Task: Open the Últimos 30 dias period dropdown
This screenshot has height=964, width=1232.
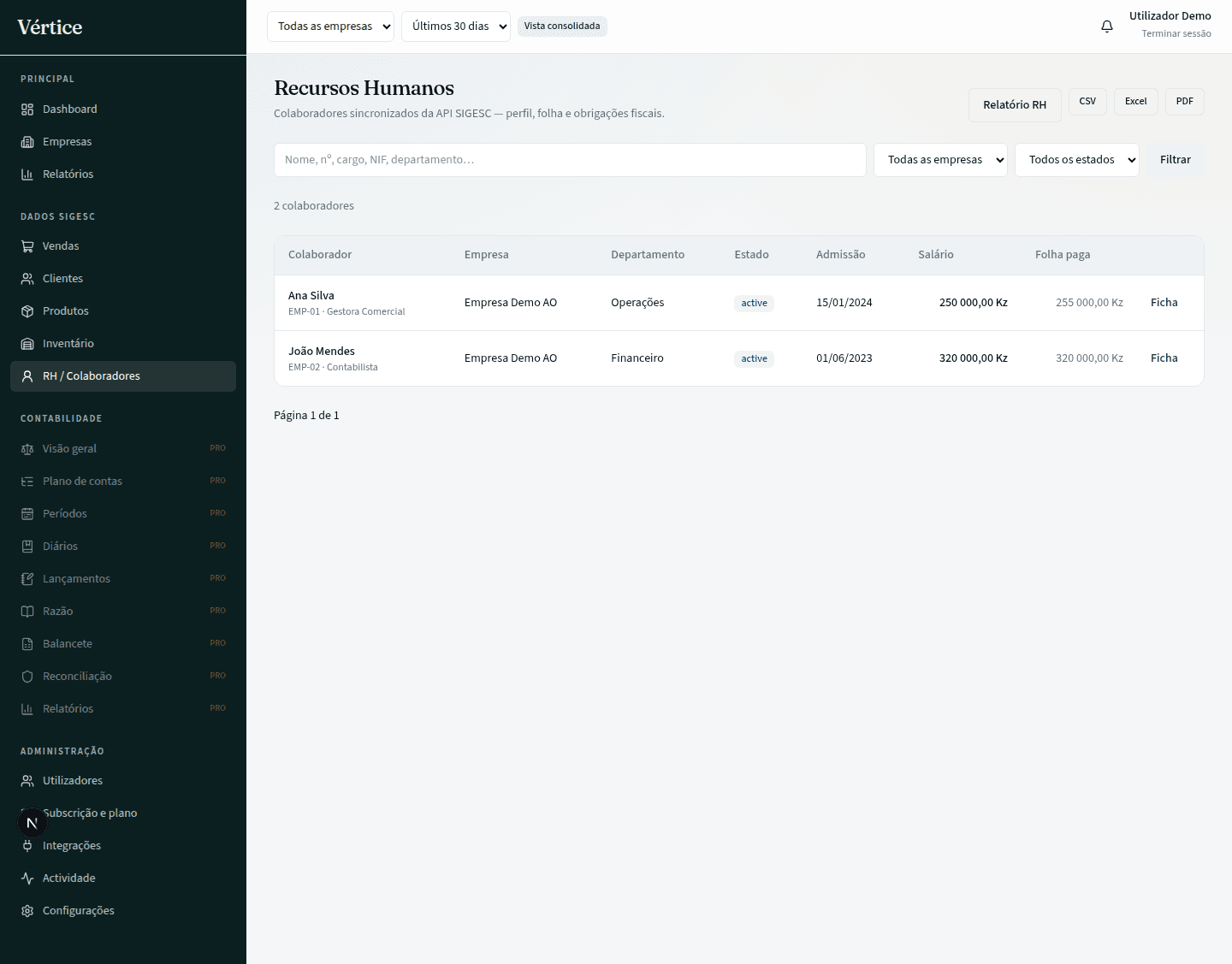Action: pos(455,27)
